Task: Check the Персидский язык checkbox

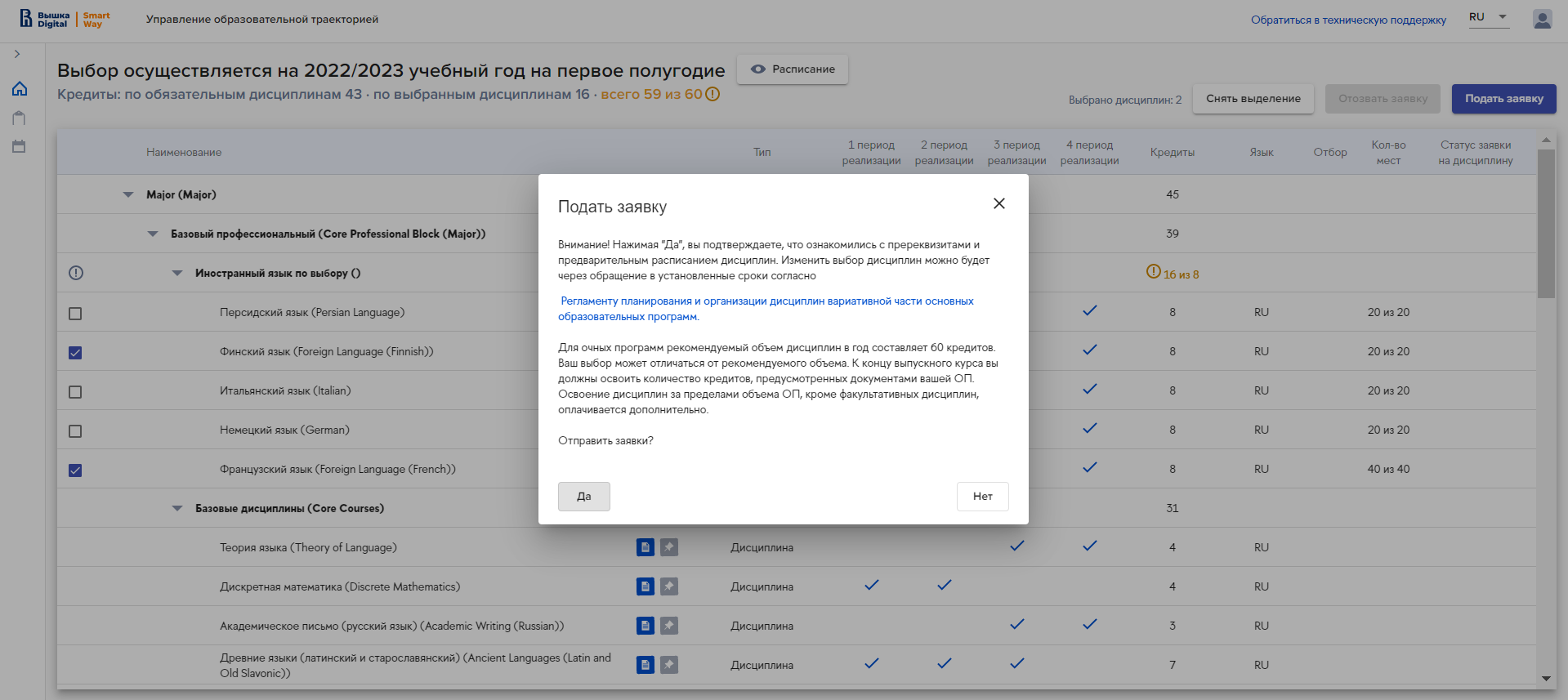Action: 75,314
